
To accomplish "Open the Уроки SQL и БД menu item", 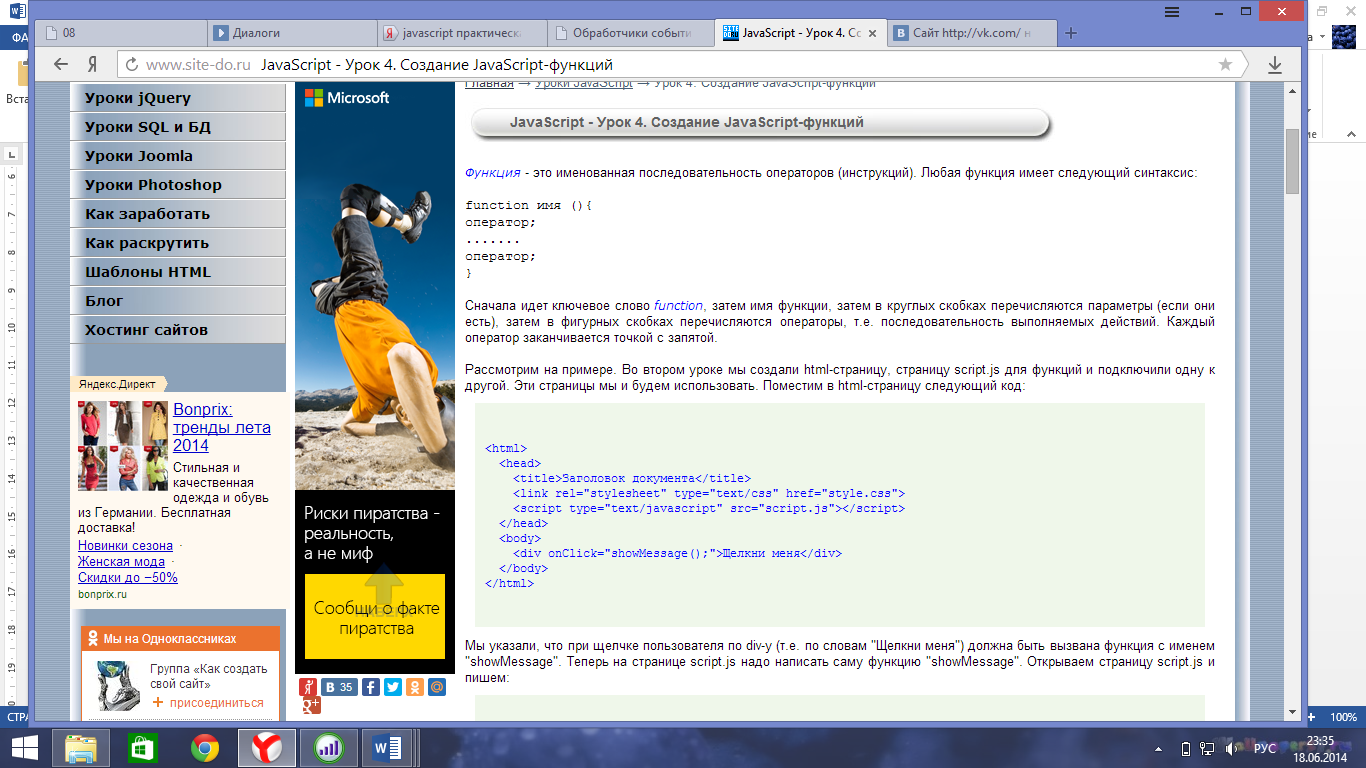I will (177, 127).
